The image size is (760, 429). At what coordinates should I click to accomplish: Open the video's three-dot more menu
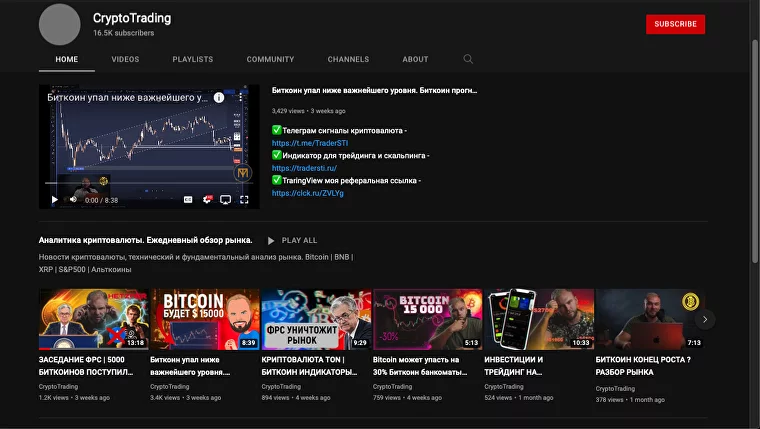click(x=241, y=98)
